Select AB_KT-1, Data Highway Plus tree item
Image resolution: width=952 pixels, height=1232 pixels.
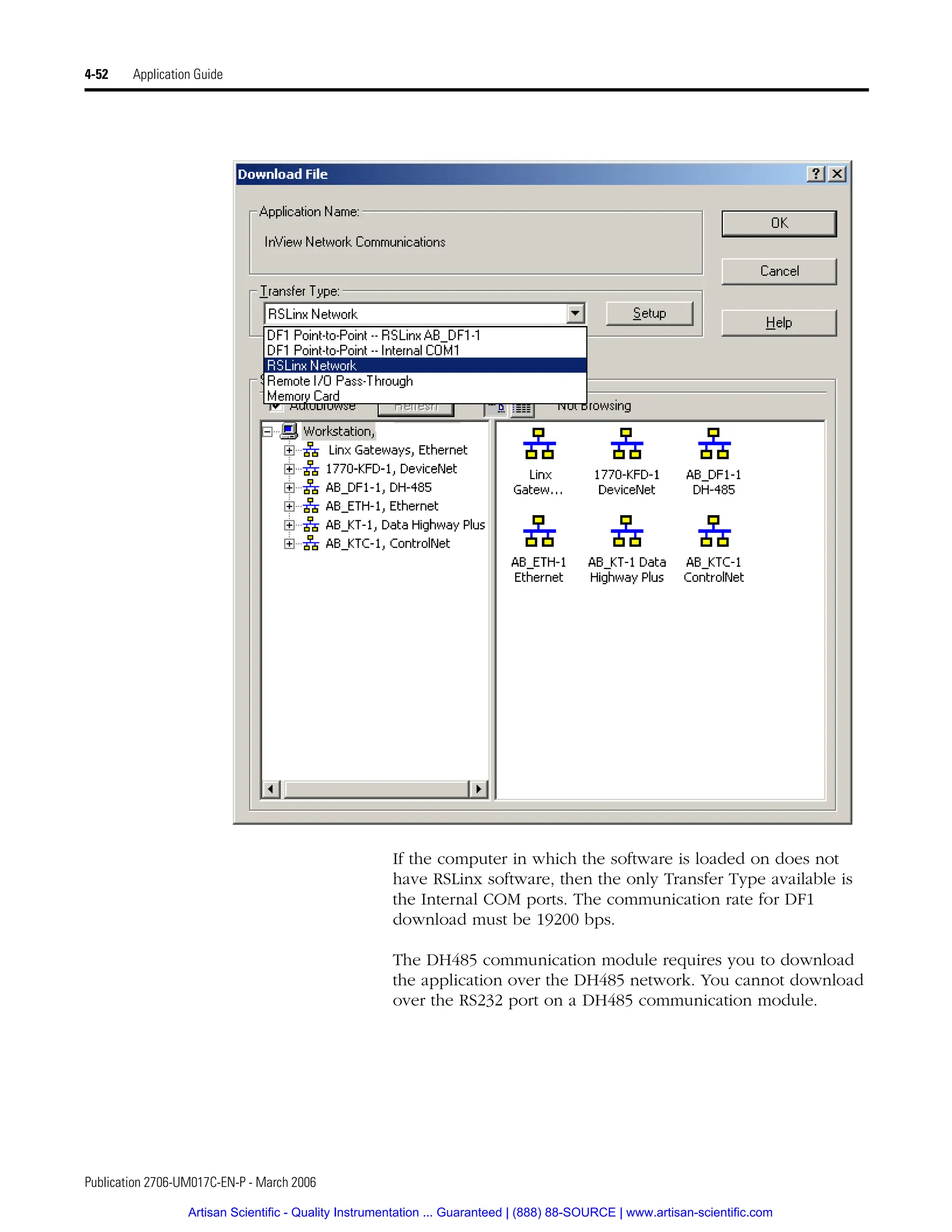(x=405, y=525)
